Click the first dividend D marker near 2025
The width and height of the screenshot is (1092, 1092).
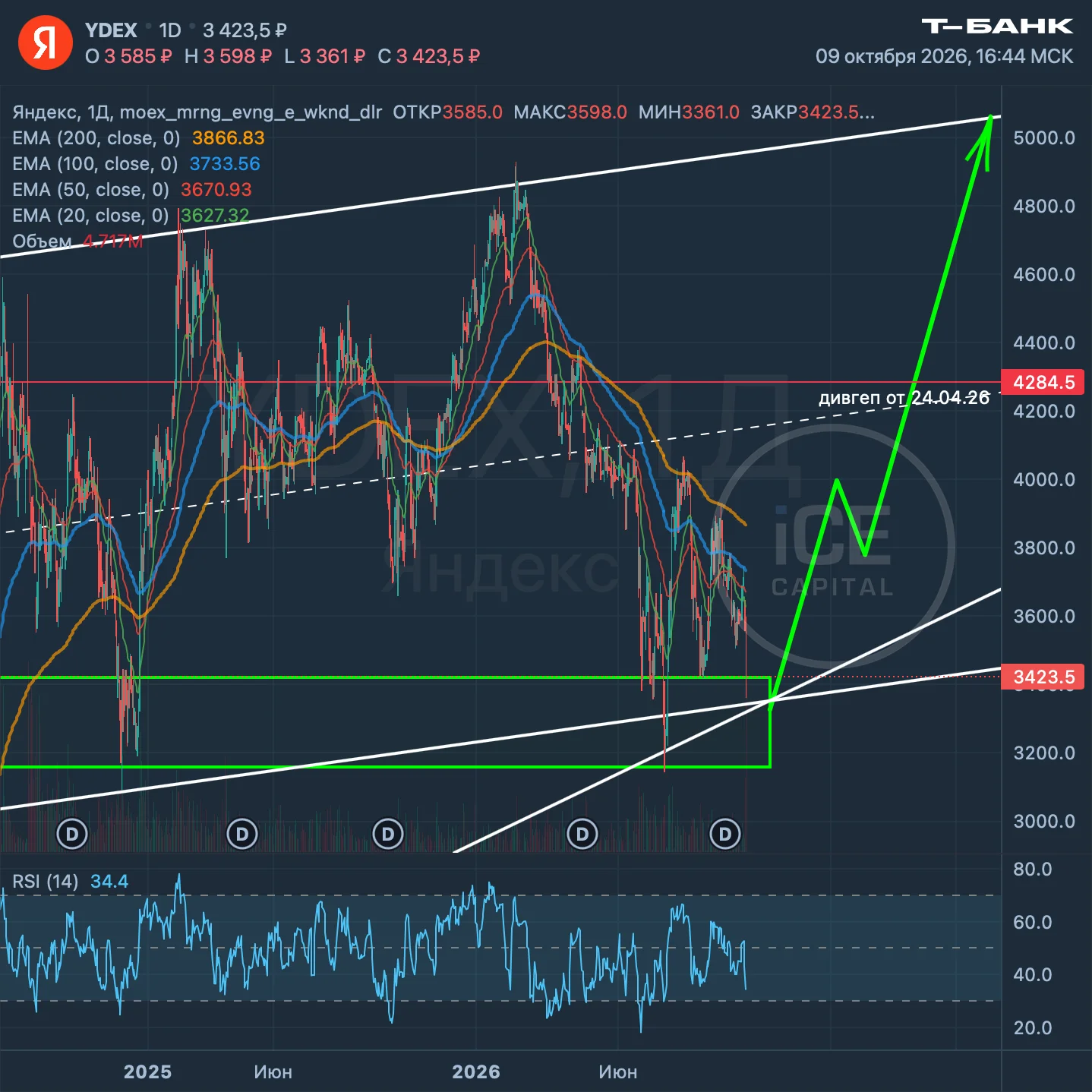click(x=73, y=835)
